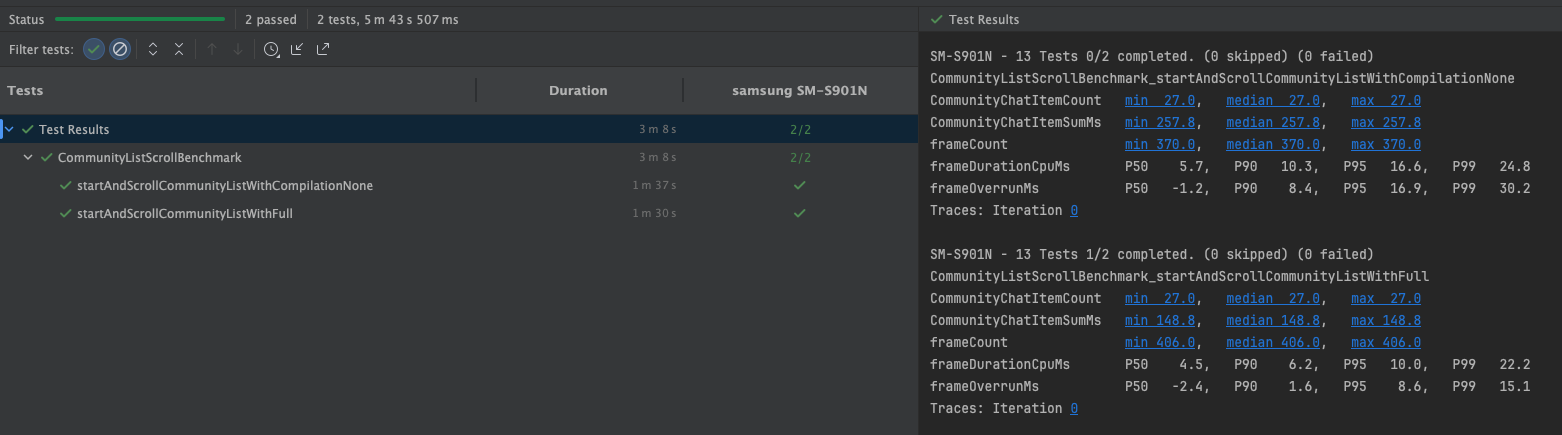This screenshot has width=1562, height=435.
Task: Click the Duration column header
Action: [x=578, y=90]
